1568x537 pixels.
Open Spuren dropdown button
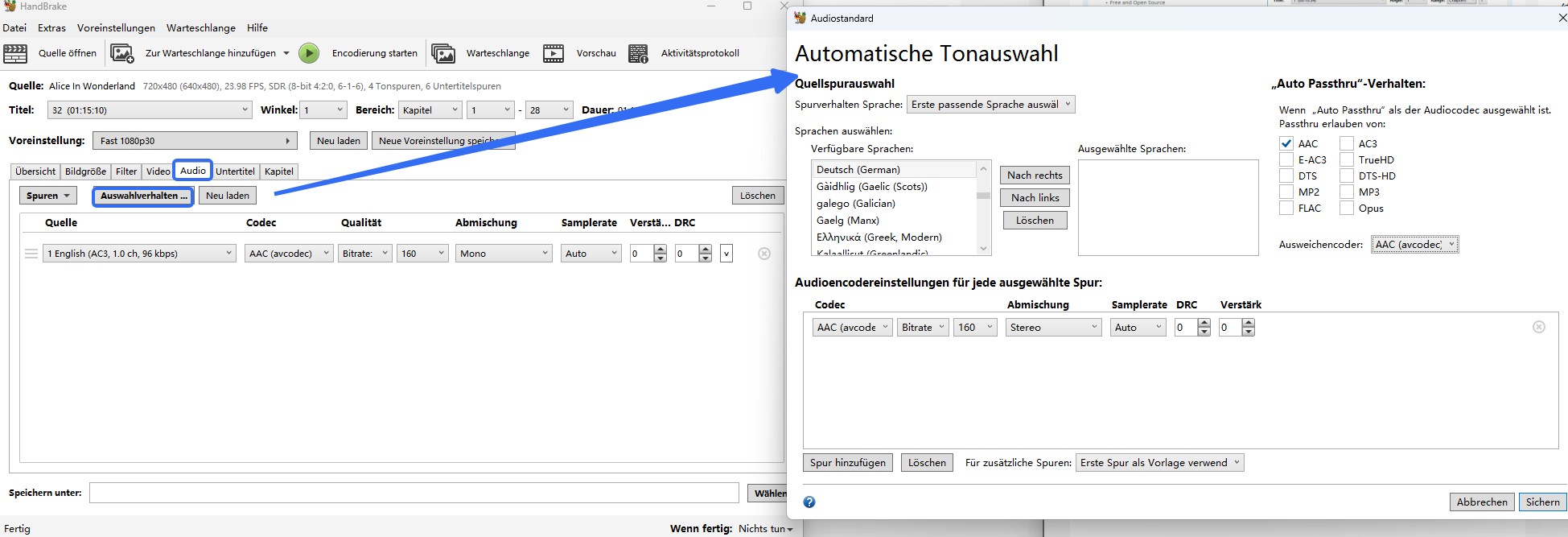point(47,196)
